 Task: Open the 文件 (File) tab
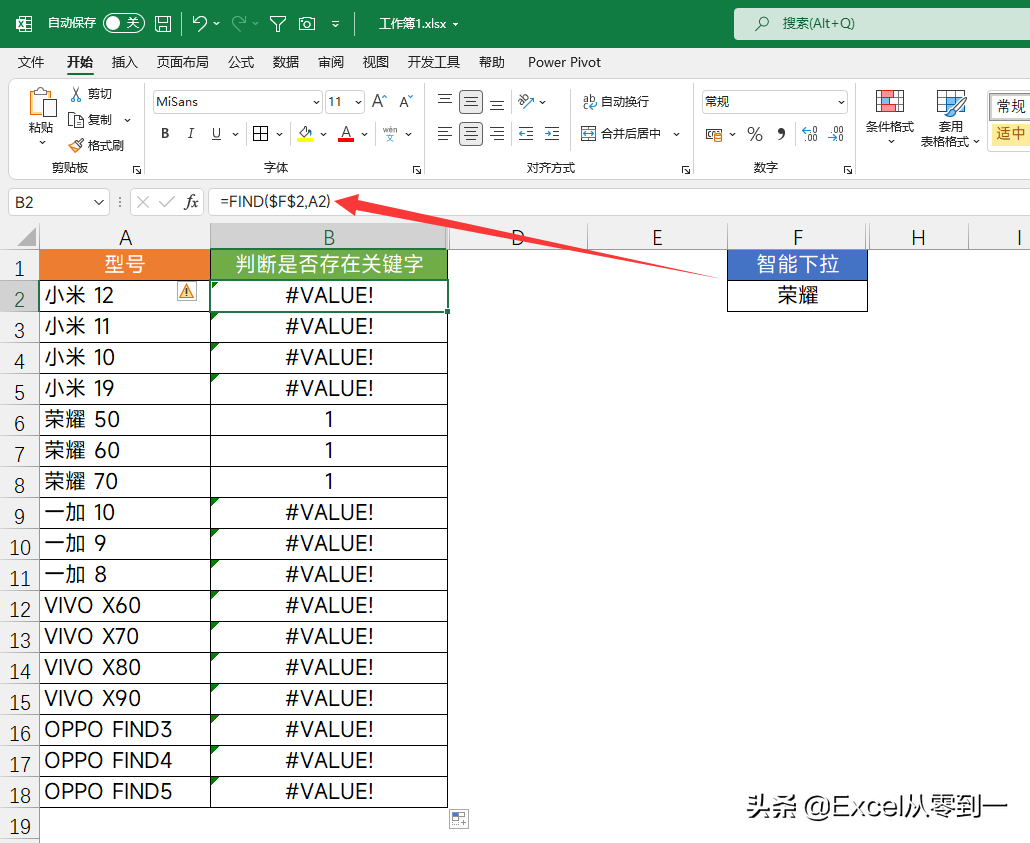pyautogui.click(x=31, y=62)
